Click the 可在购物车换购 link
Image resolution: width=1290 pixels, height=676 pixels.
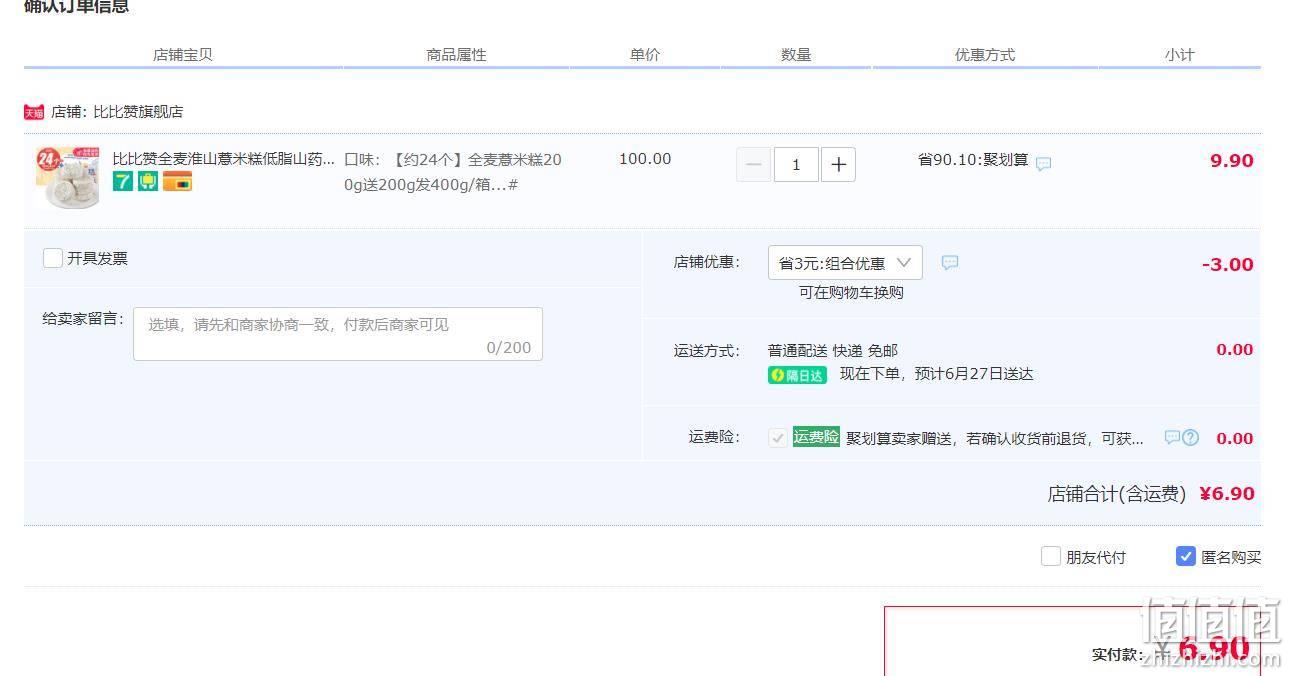pyautogui.click(x=851, y=293)
